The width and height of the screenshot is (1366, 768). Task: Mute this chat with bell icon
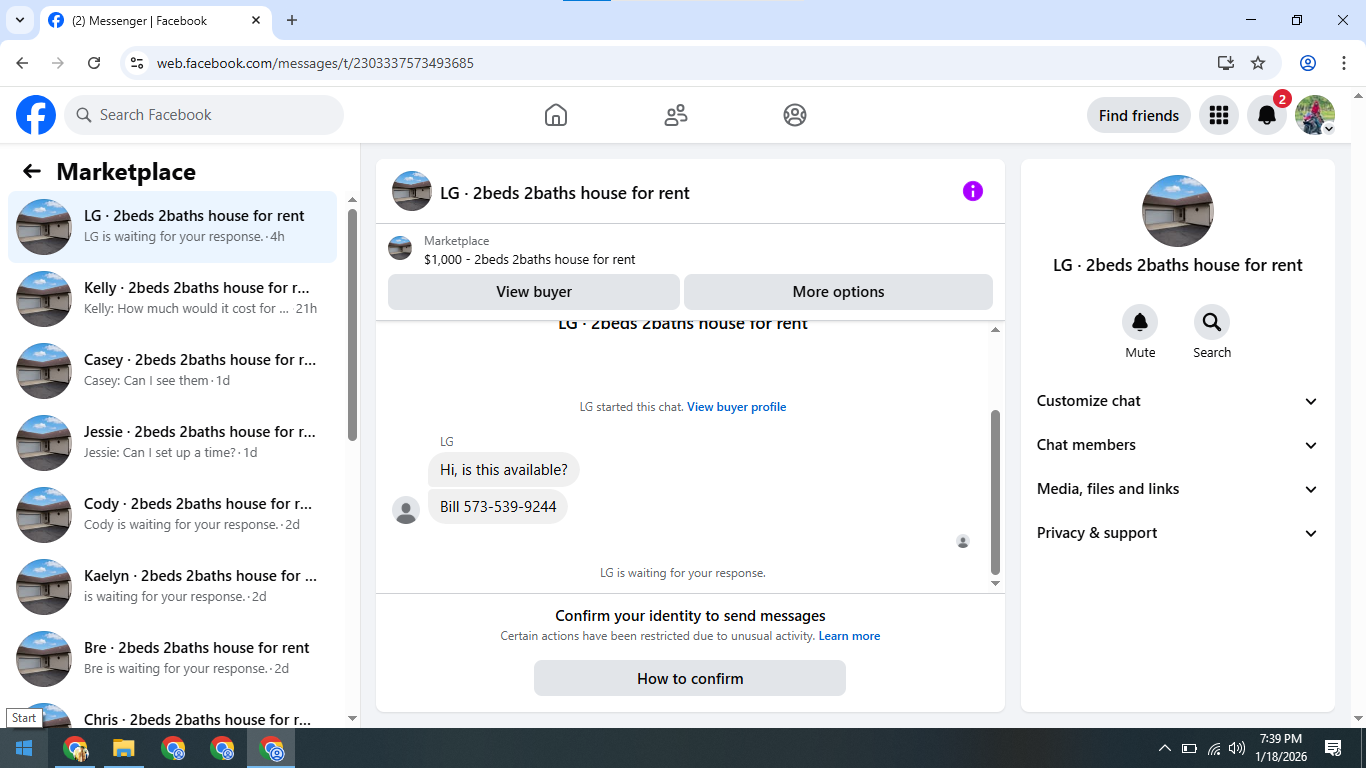(x=1140, y=322)
